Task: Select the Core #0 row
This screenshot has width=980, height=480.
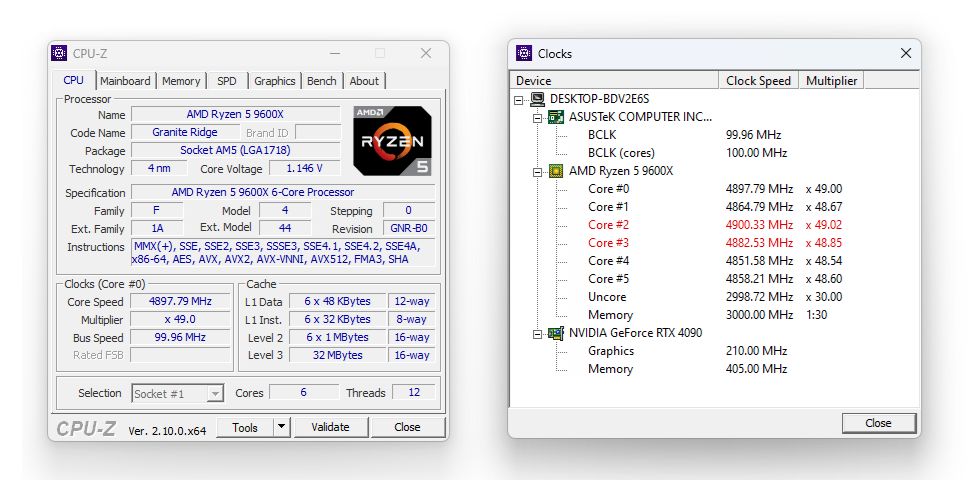Action: [x=609, y=189]
